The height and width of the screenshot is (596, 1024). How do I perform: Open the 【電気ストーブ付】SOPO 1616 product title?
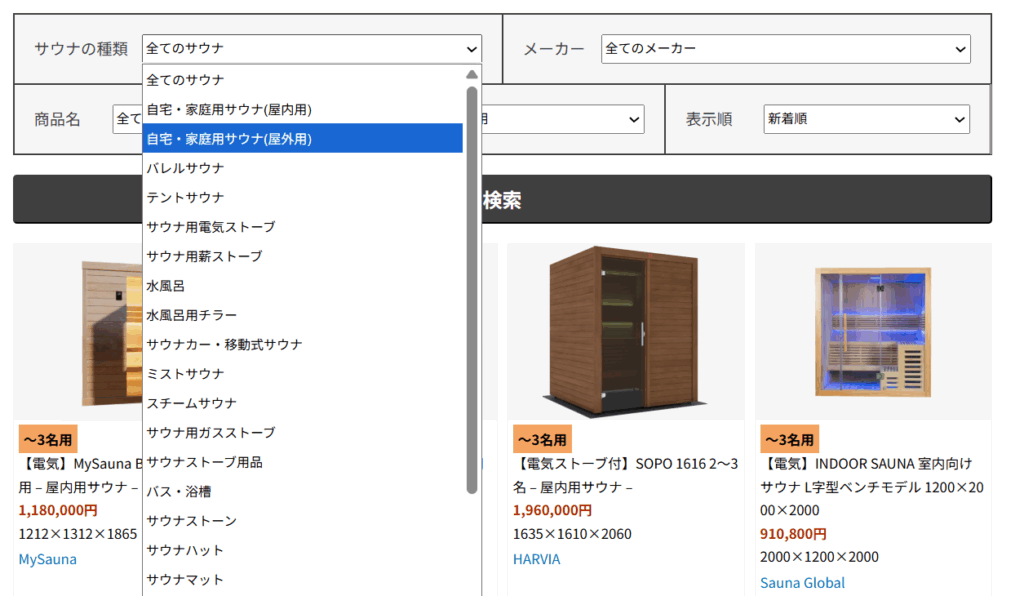625,475
